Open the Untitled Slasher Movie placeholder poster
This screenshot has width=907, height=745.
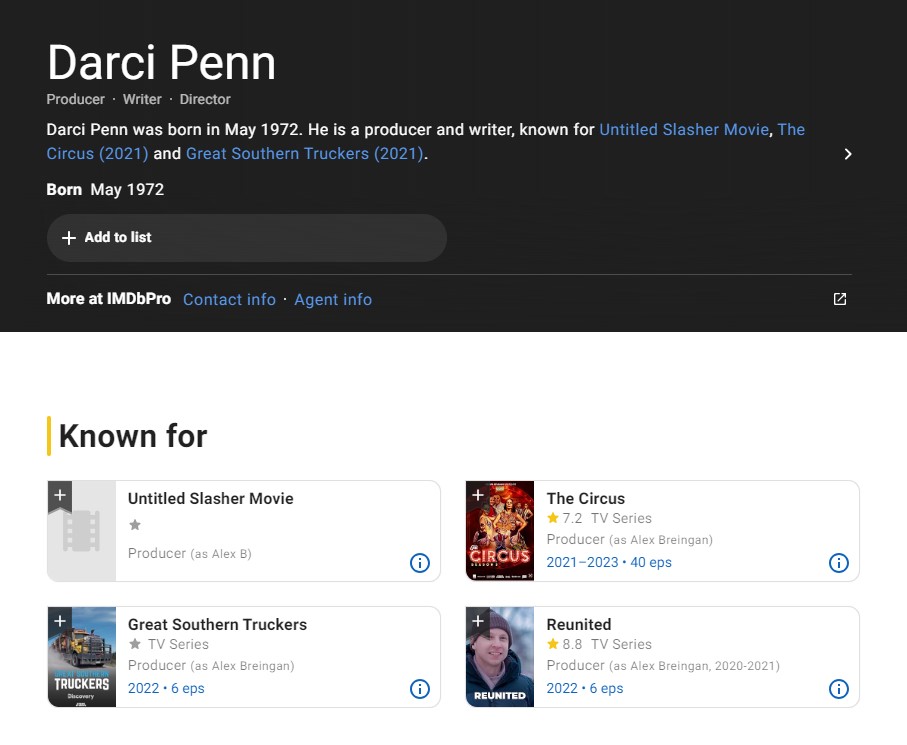click(82, 531)
